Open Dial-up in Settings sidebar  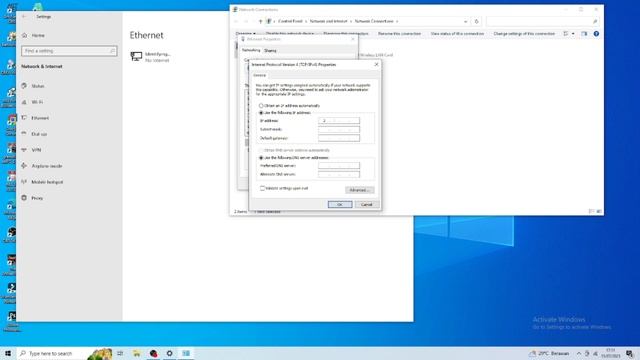[39, 134]
